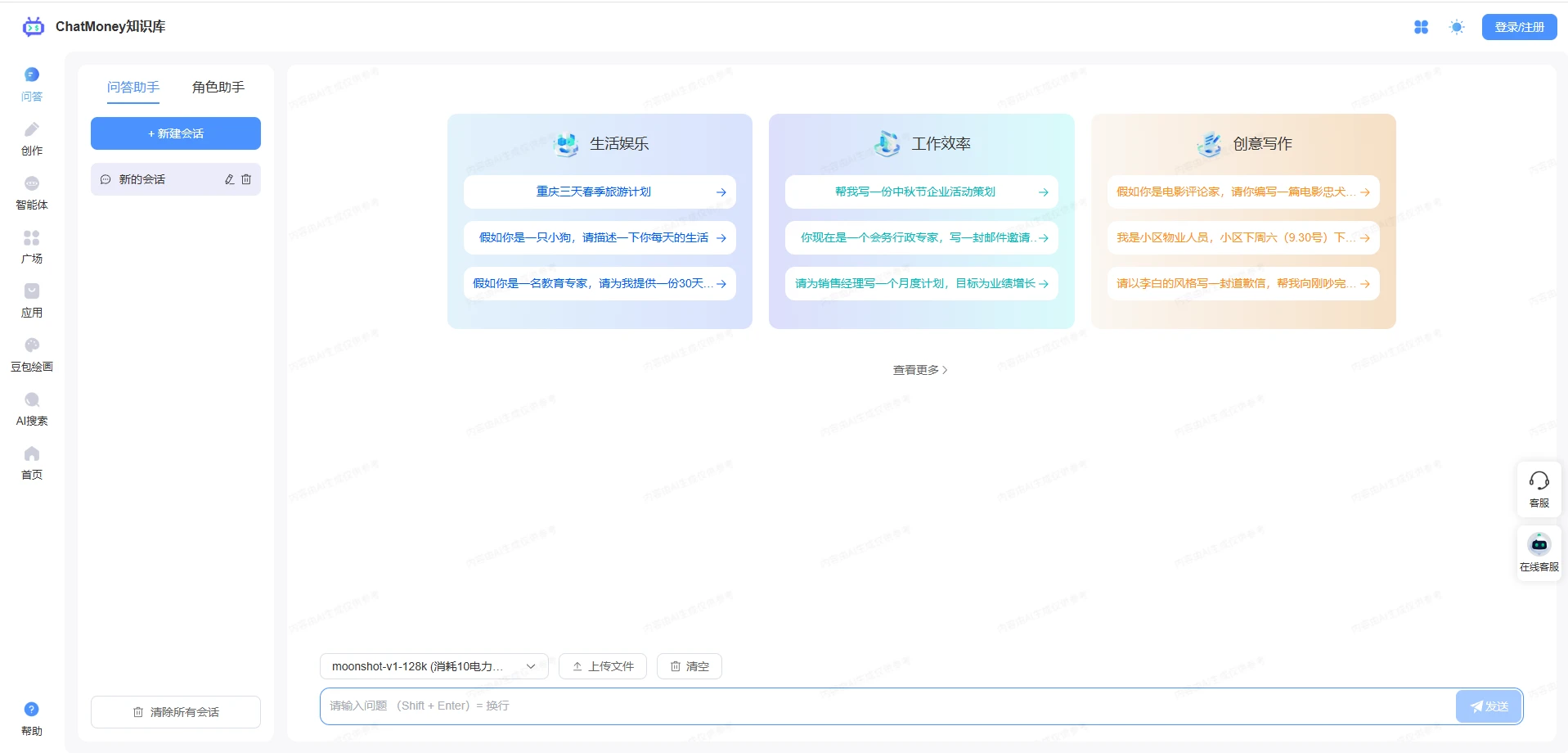This screenshot has height=753, width=1568.
Task: Click arrow on 重庆三天春季旅游计划 prompt
Action: (721, 192)
